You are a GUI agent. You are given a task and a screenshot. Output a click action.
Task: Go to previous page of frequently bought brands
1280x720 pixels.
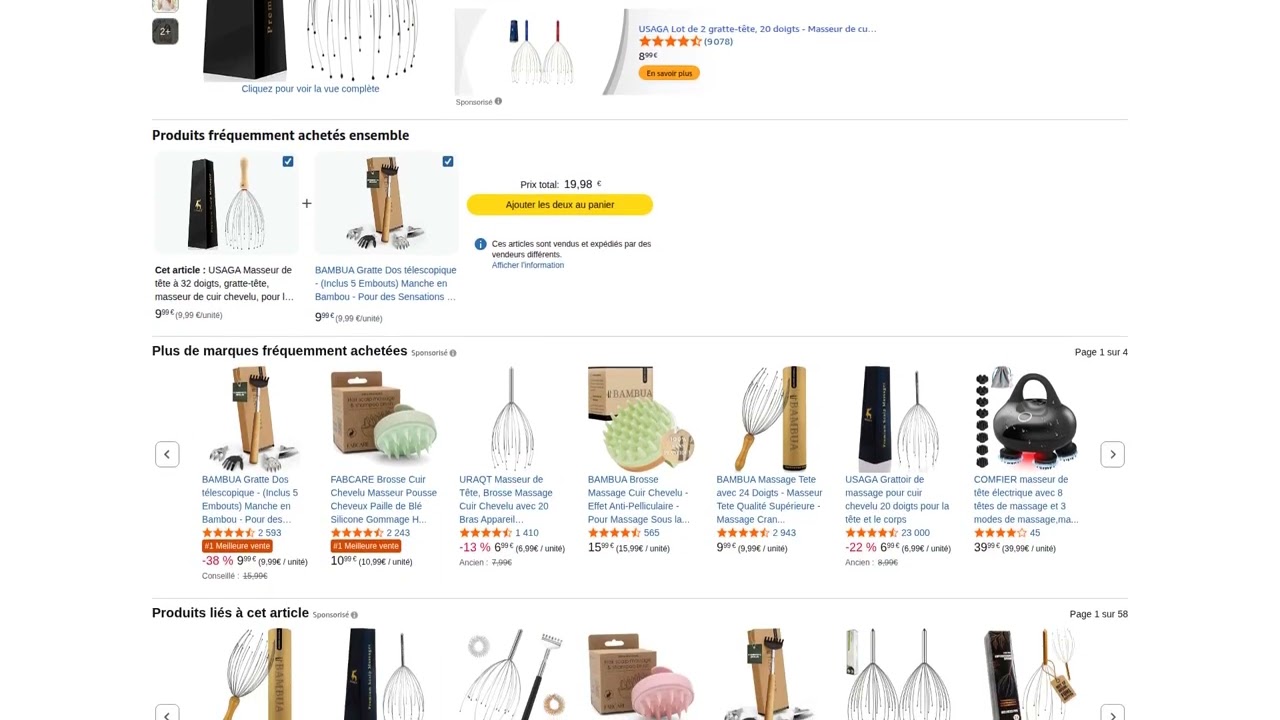coord(167,454)
